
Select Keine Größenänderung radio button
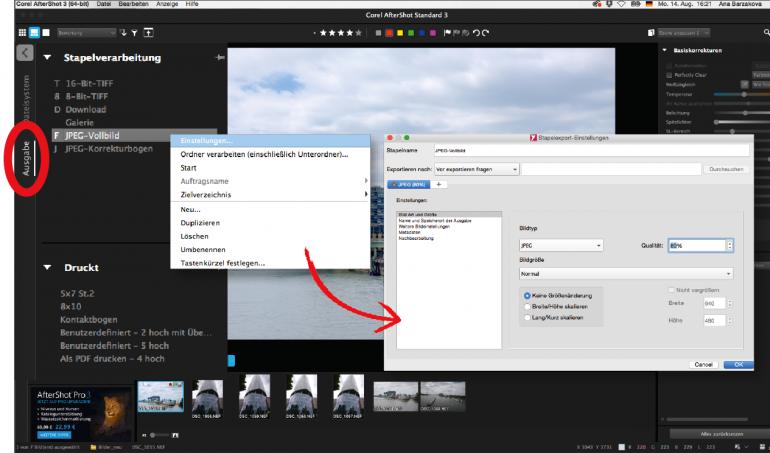coord(527,296)
